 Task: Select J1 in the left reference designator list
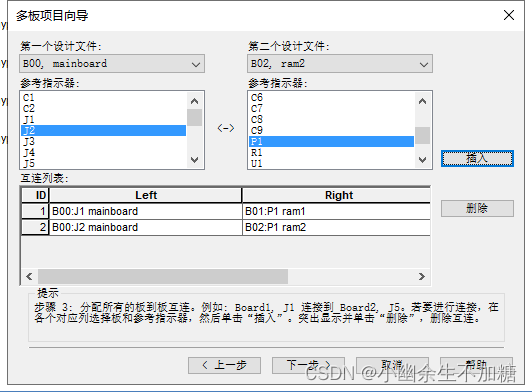pyautogui.click(x=103, y=119)
